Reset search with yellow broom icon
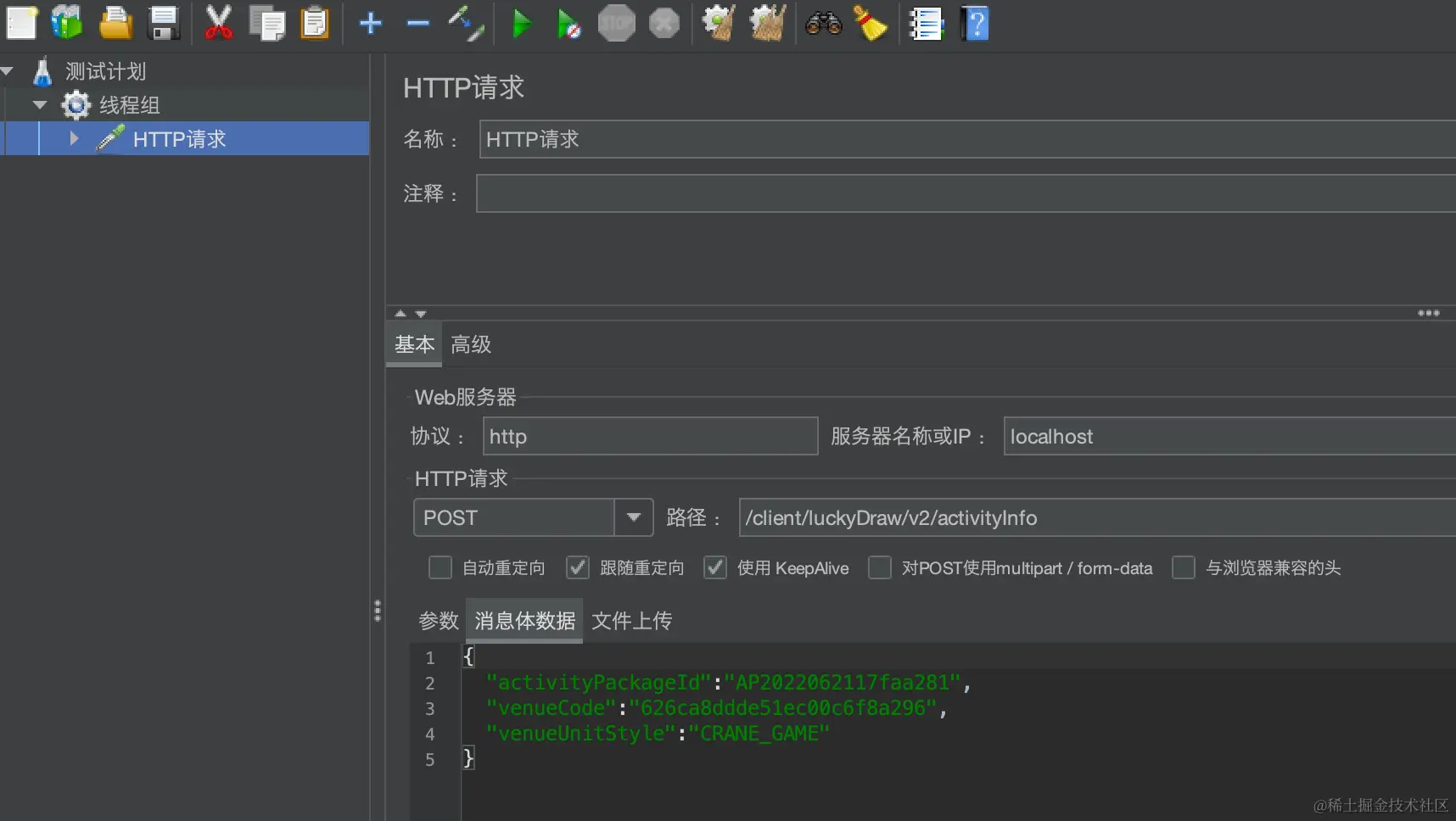Viewport: 1456px width, 821px height. pos(871,23)
